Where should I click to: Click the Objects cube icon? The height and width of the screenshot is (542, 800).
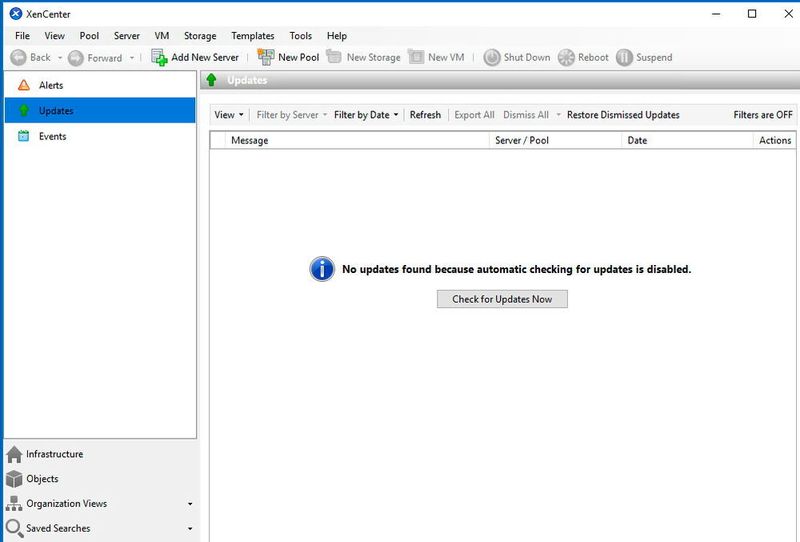pos(14,479)
